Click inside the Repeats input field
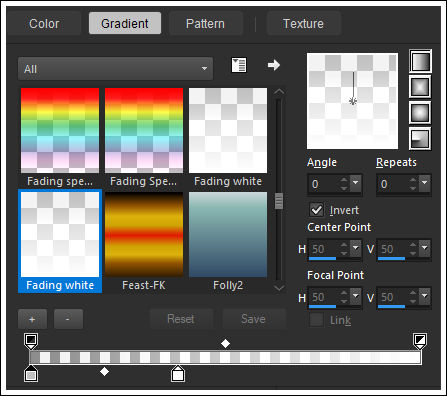Image resolution: width=447 pixels, height=396 pixels. pos(393,184)
